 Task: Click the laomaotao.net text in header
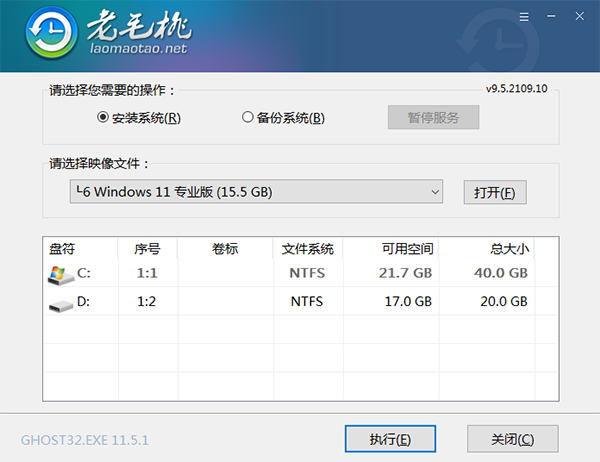coord(138,49)
